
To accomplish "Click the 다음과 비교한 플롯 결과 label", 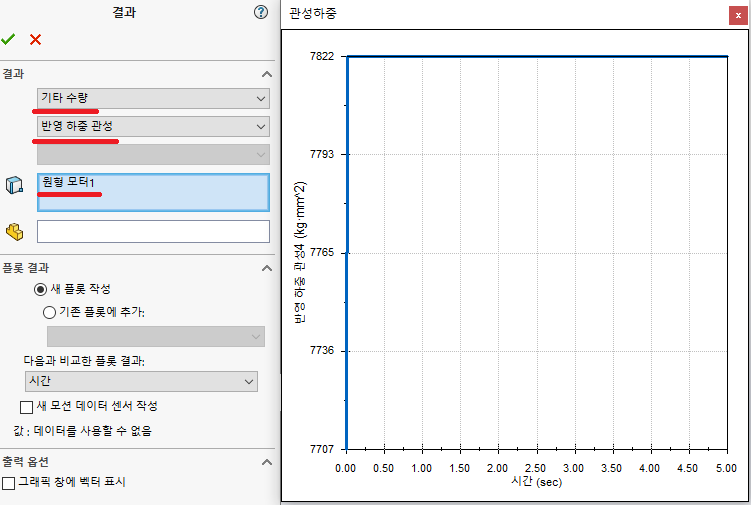I will [84, 360].
